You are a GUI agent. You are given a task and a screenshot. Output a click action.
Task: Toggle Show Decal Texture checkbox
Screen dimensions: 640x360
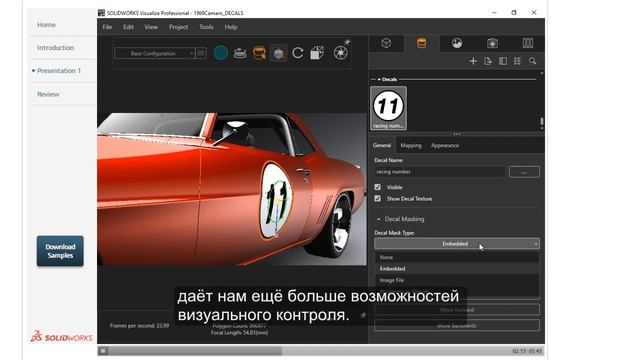[x=378, y=198]
